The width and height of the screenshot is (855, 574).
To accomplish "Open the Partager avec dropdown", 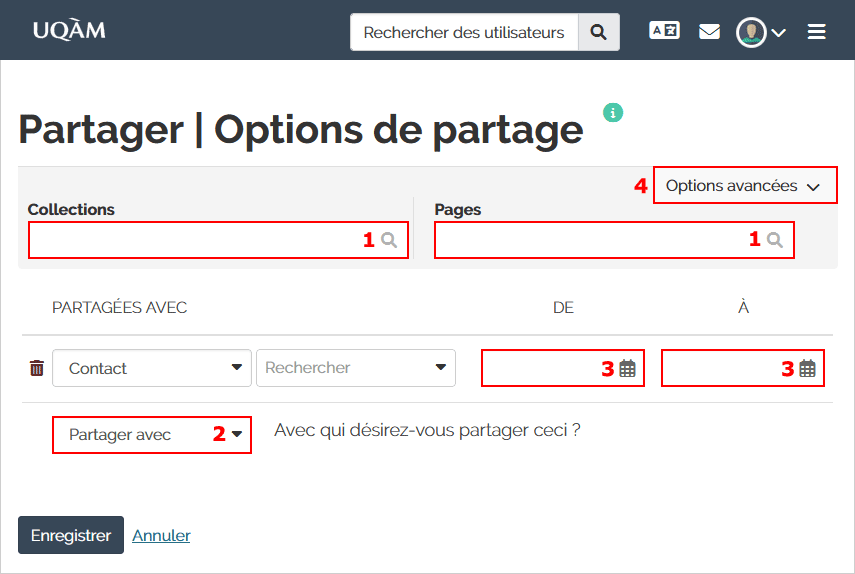I will click(152, 434).
